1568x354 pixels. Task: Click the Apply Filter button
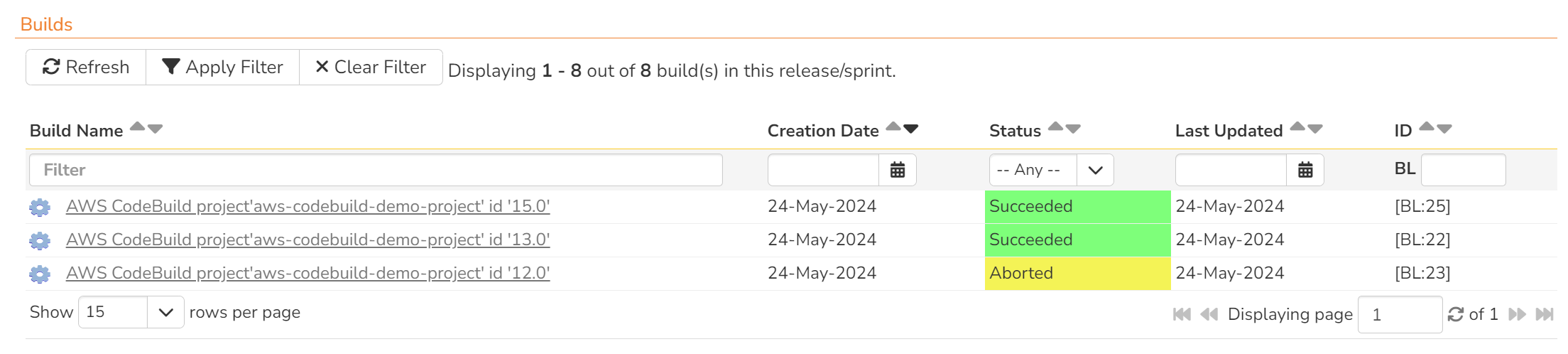[x=222, y=68]
